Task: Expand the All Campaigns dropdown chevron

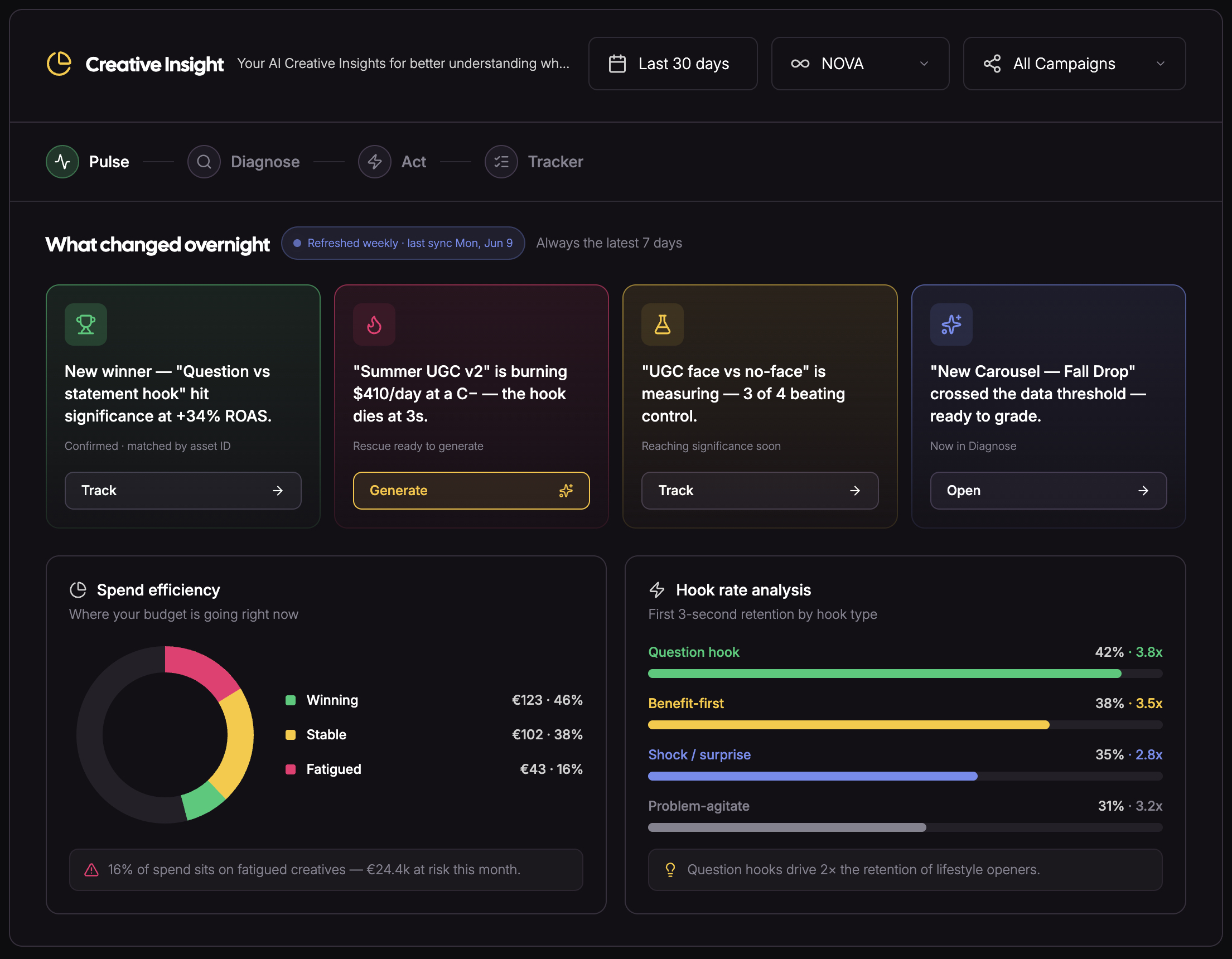Action: [x=1161, y=64]
